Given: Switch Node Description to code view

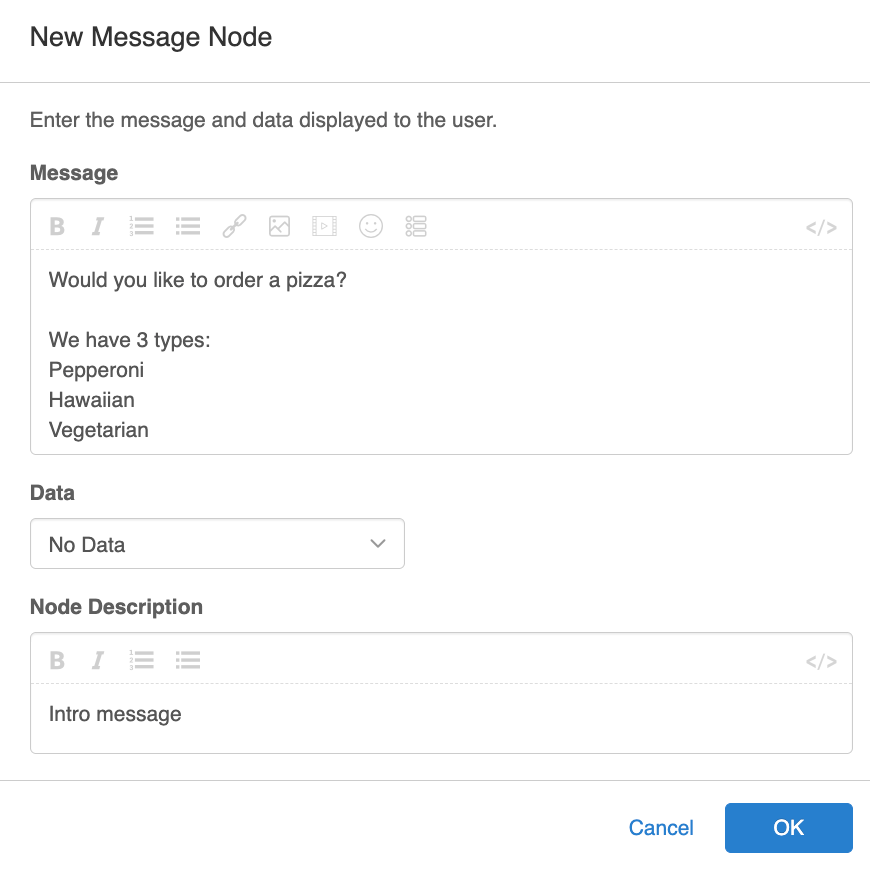Looking at the screenshot, I should [821, 661].
